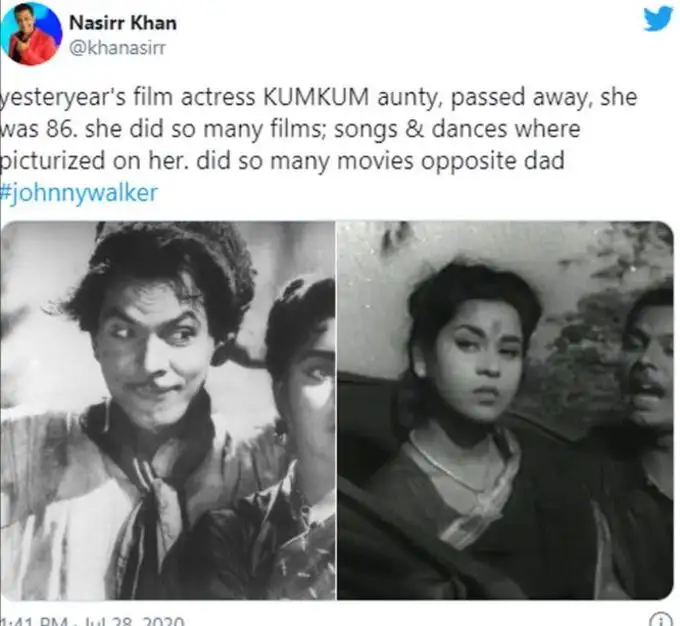
Task: Click the fur hat in the left photo
Action: (x=170, y=262)
